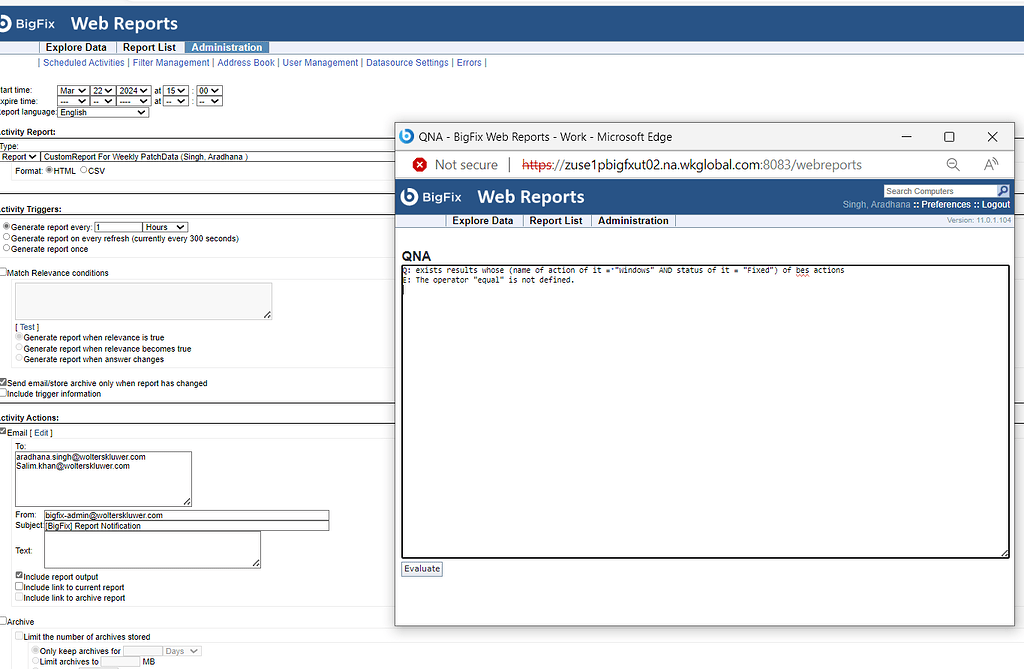The height and width of the screenshot is (669, 1024).
Task: Switch to the Report List tab
Action: coord(149,46)
